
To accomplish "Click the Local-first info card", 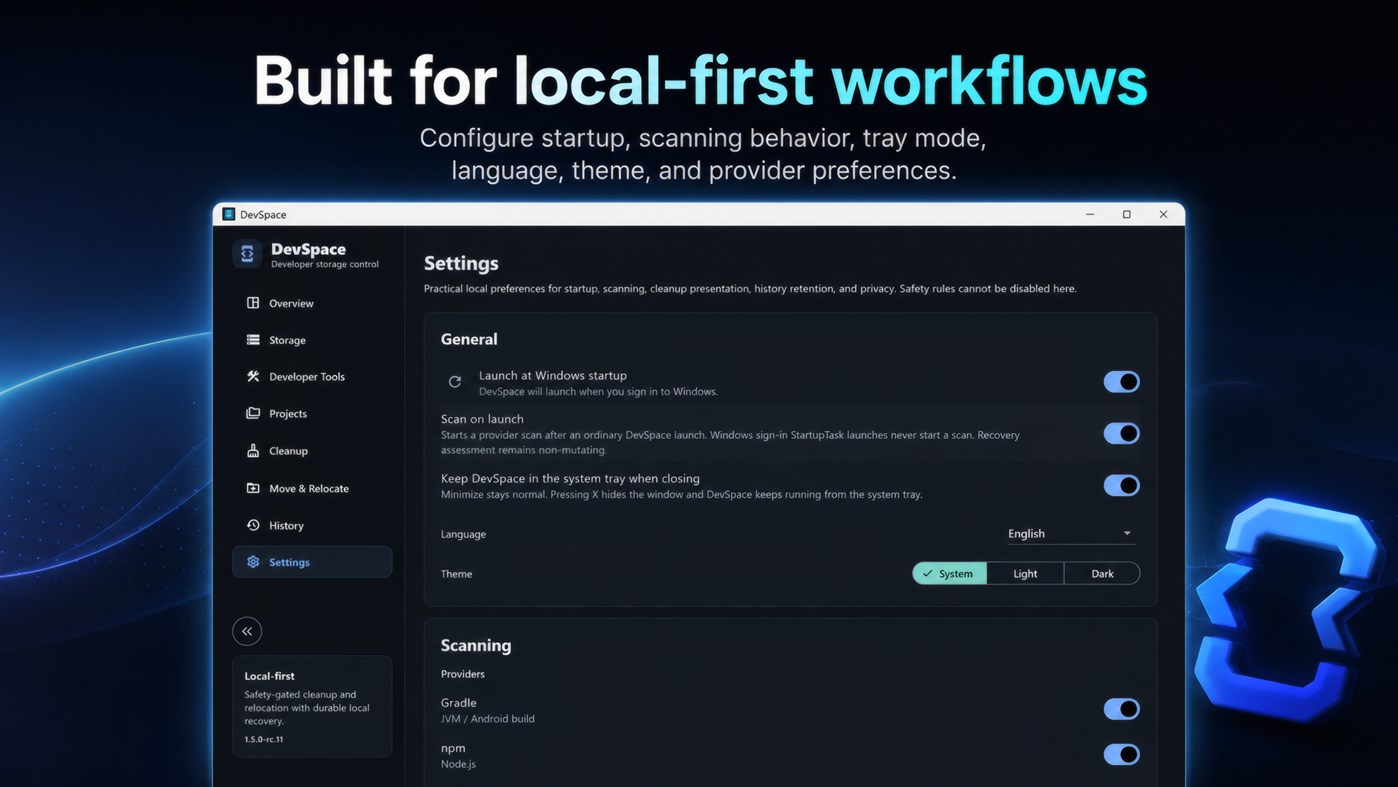I will 312,706.
